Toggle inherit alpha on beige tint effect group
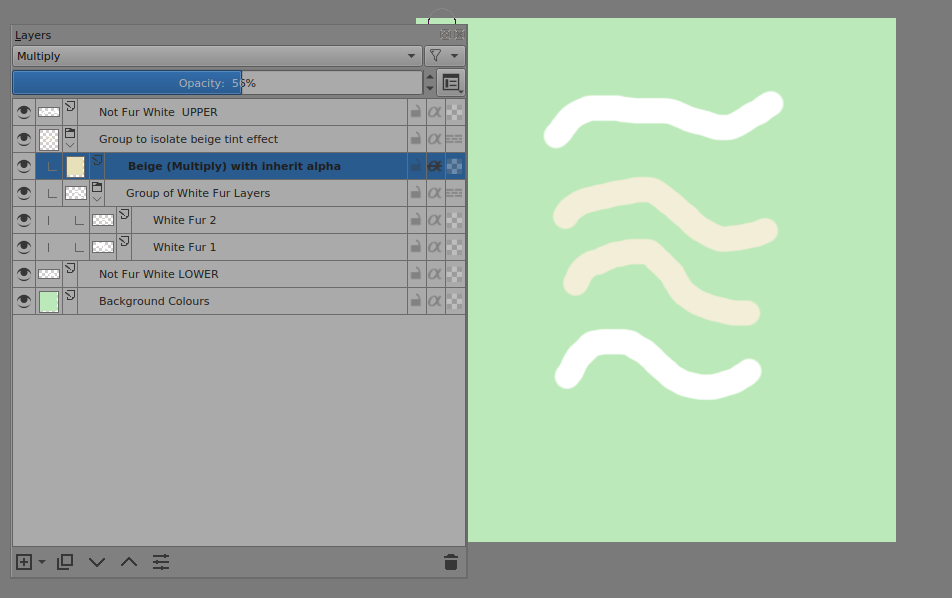This screenshot has width=952, height=598. [435, 139]
